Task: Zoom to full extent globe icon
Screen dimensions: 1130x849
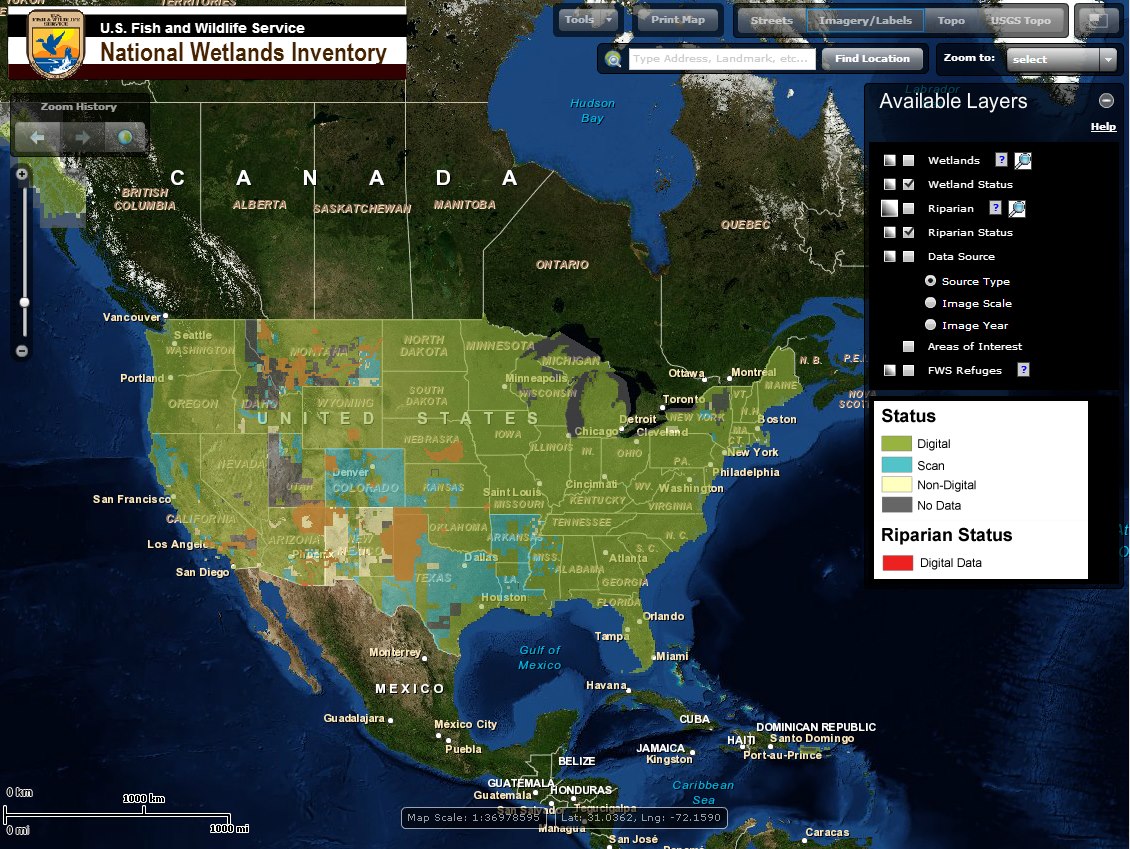Action: coord(125,137)
